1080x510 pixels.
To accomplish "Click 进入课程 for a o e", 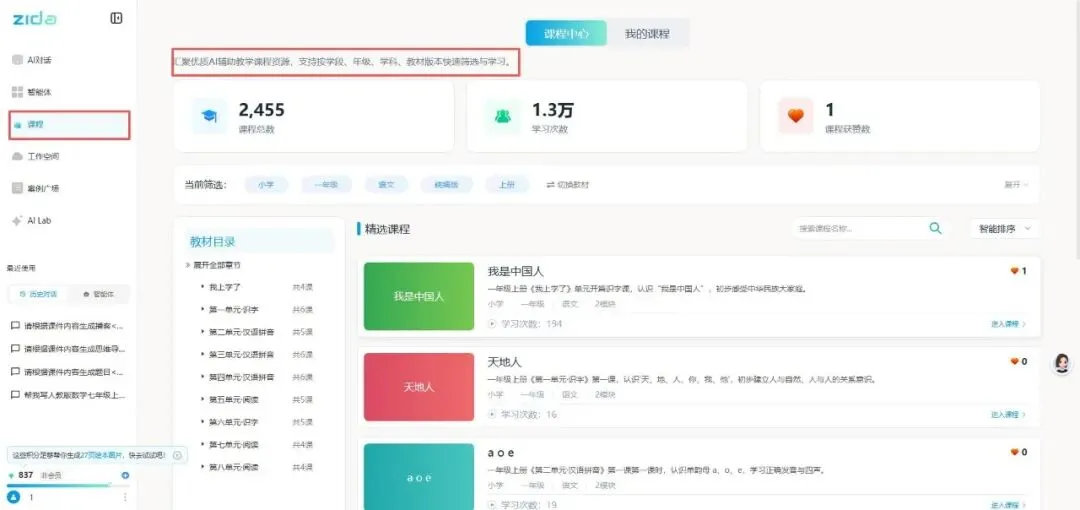I will pos(1008,505).
